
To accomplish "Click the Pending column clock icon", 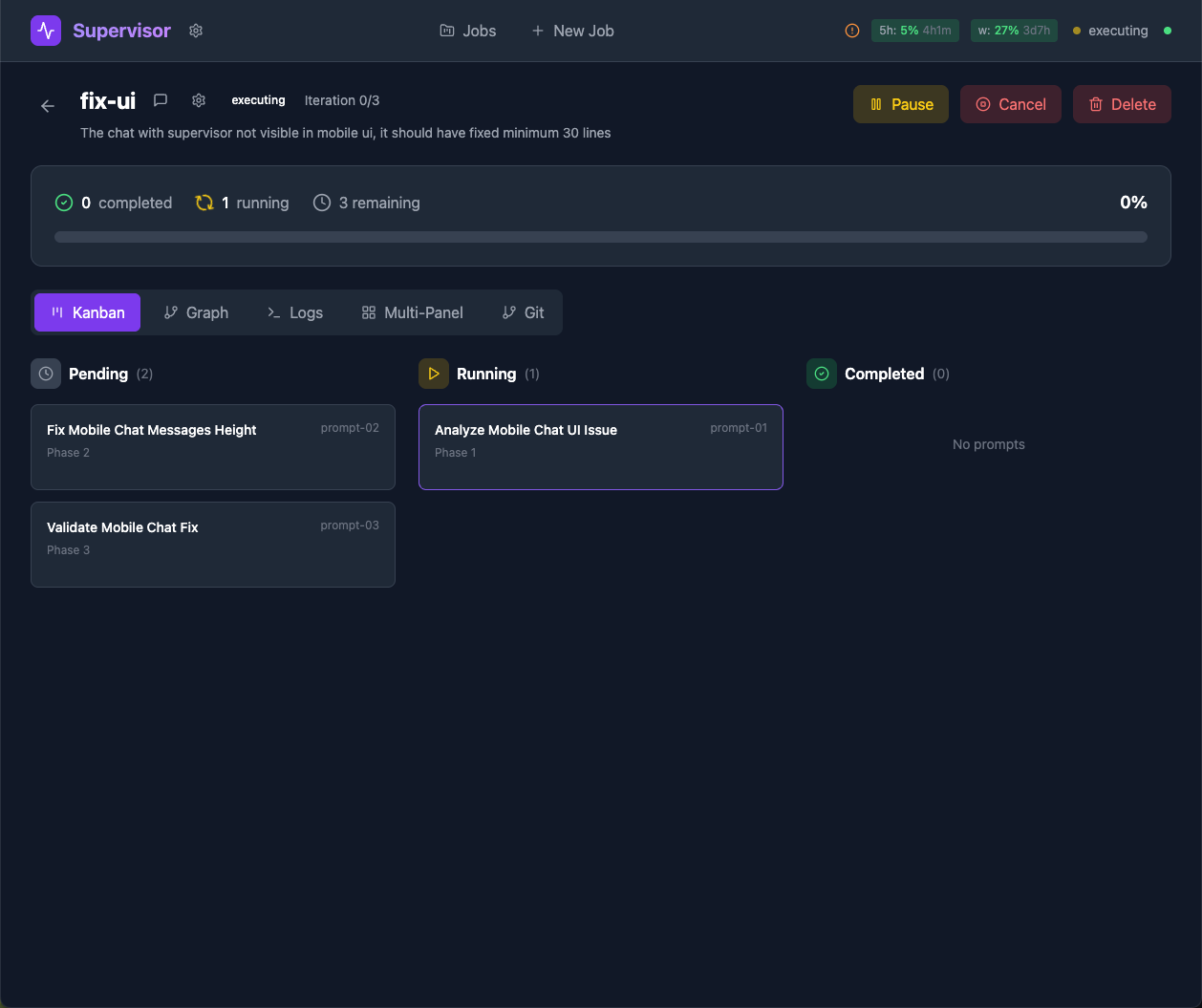I will [x=46, y=374].
